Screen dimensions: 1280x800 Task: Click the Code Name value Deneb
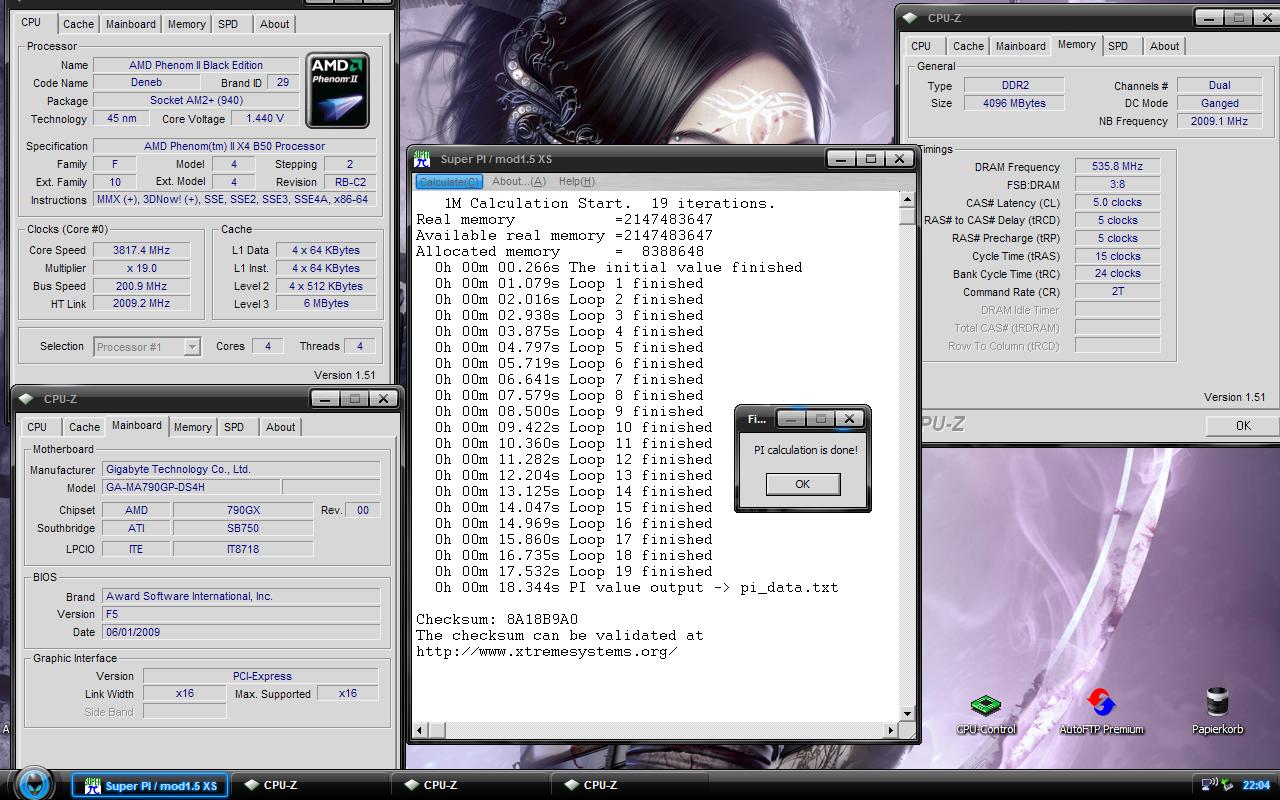point(146,82)
